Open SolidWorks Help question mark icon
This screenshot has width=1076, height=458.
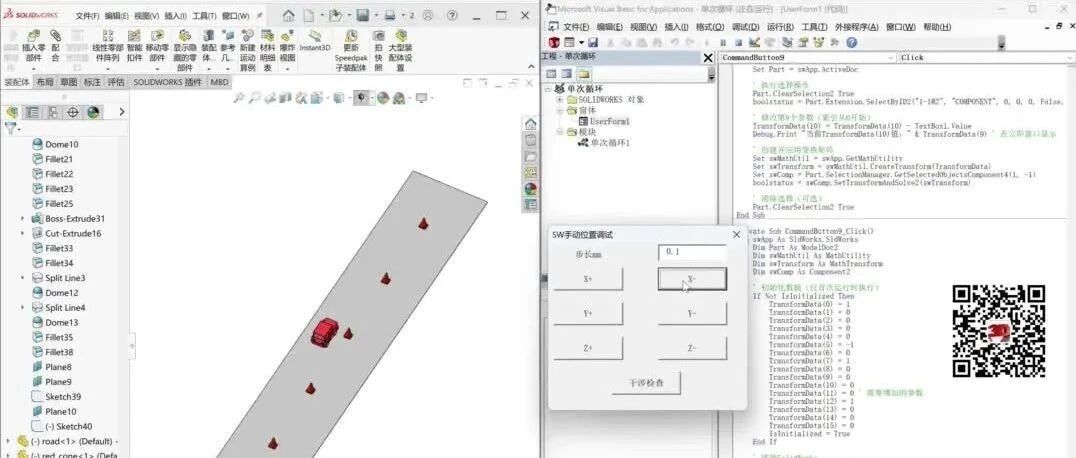click(x=452, y=15)
